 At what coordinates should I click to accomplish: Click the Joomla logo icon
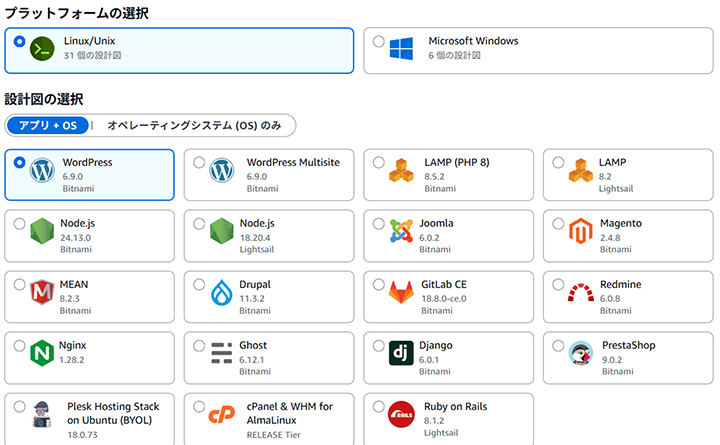pyautogui.click(x=402, y=232)
